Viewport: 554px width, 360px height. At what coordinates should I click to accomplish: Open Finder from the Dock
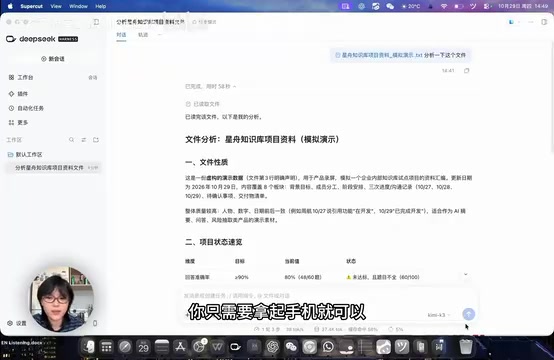[88, 347]
